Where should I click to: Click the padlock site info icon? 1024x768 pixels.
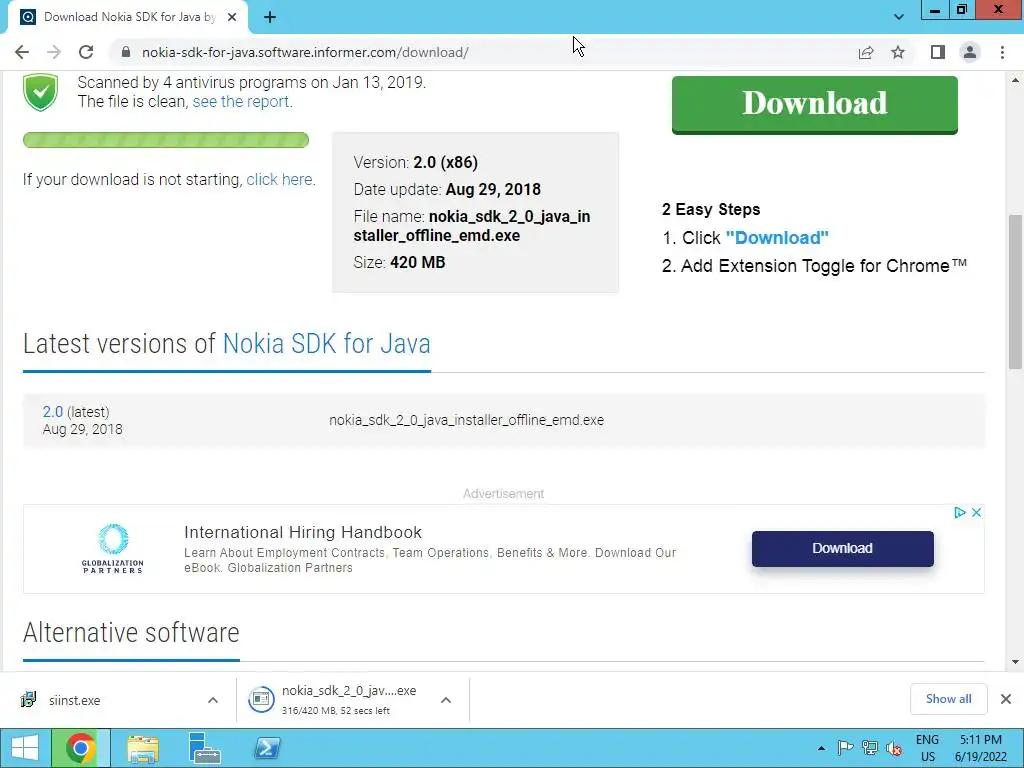[x=126, y=52]
